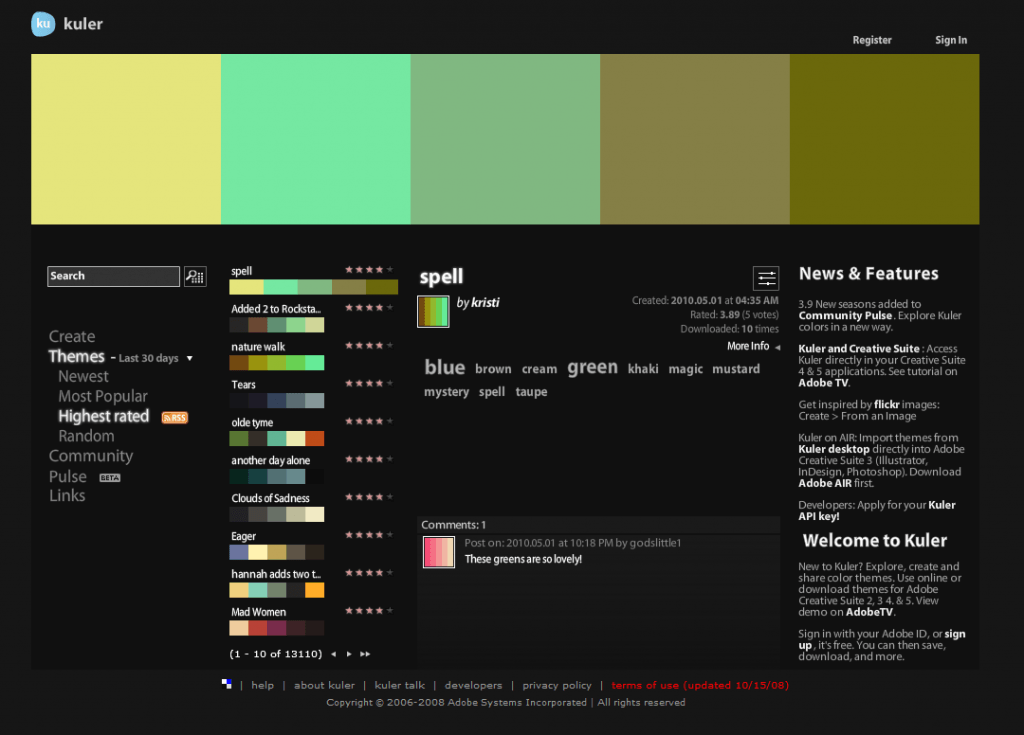This screenshot has height=735, width=1024.
Task: Click the large mint green color block
Action: coord(315,139)
